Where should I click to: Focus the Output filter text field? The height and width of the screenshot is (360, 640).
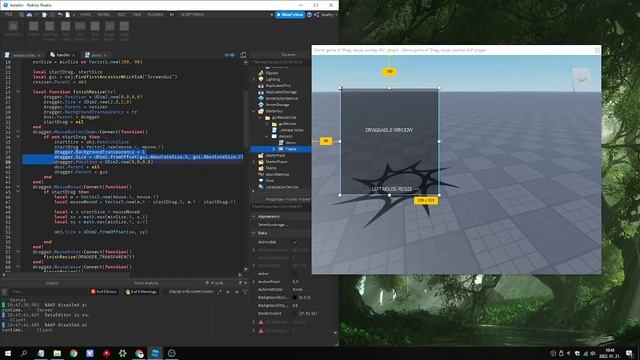coord(48,292)
